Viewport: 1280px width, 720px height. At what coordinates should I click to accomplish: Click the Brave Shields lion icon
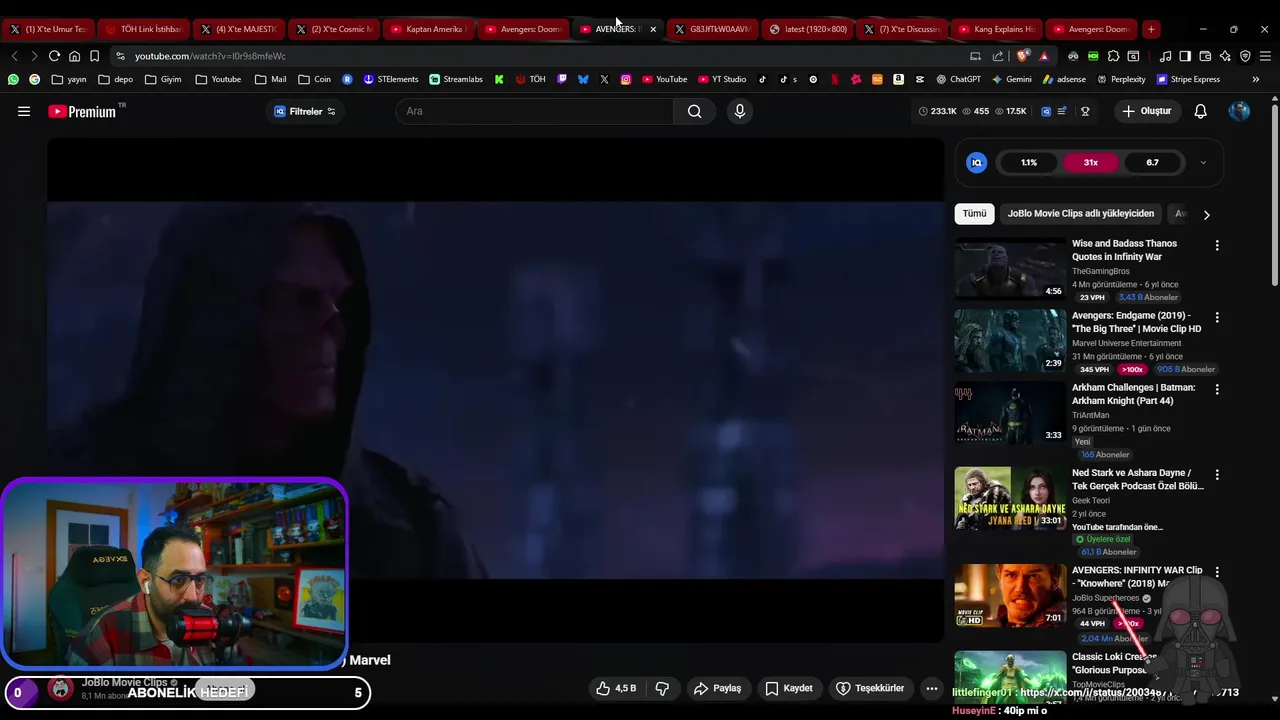click(x=1022, y=56)
